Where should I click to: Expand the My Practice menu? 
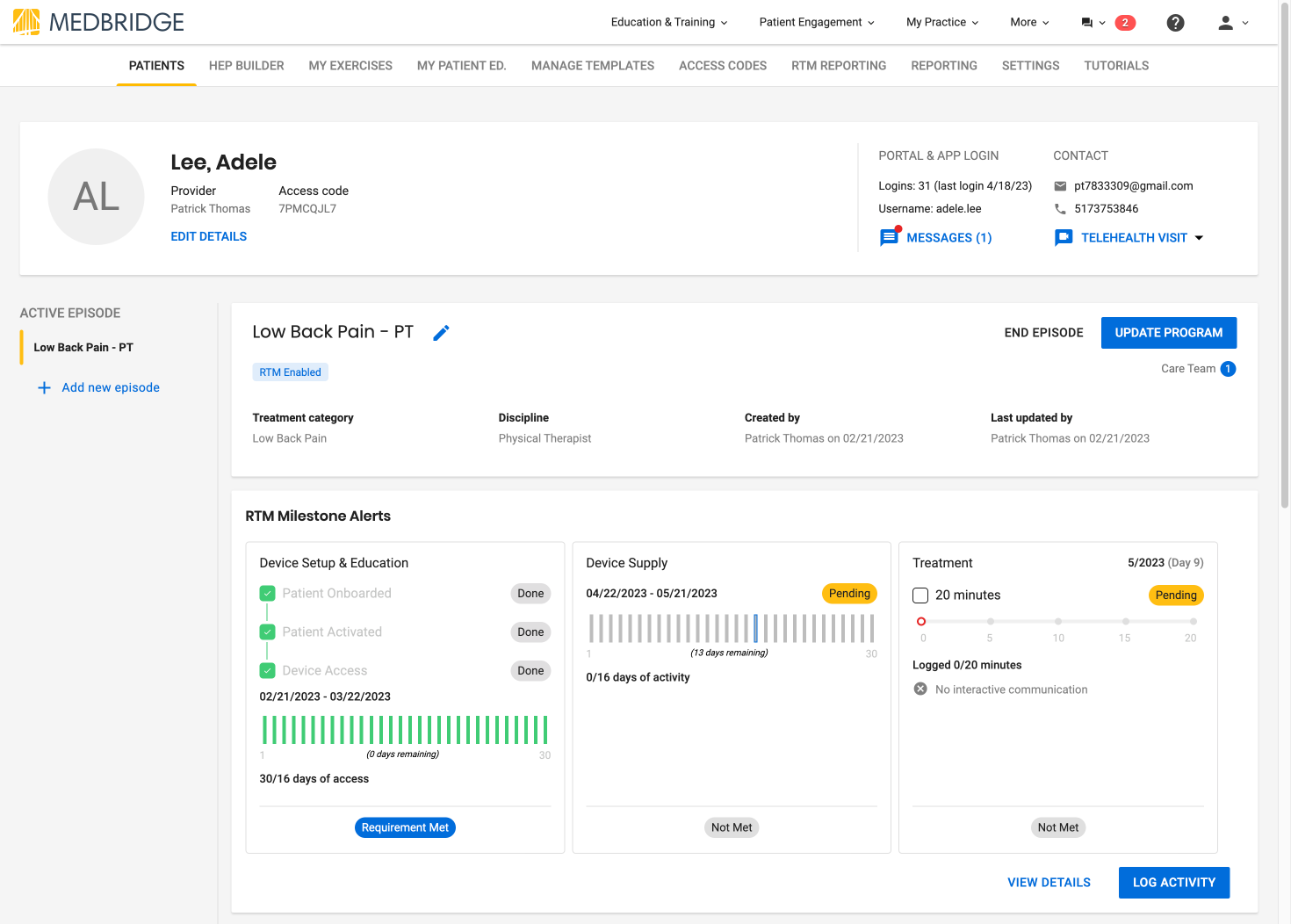[x=942, y=23]
